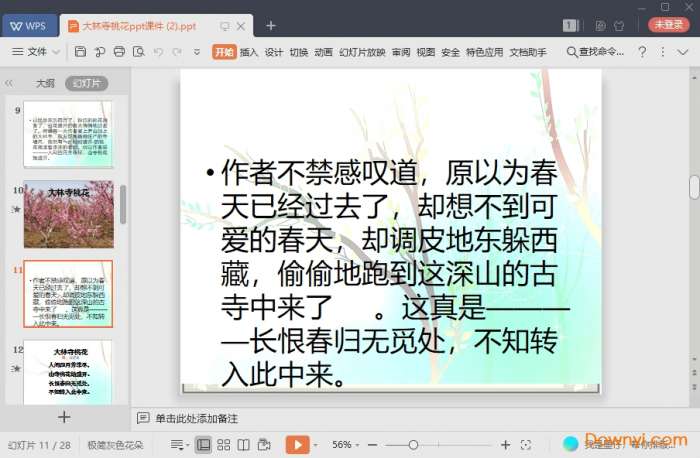The height and width of the screenshot is (458, 700).
Task: Open the 文档助手 ribbon tab
Action: coord(528,52)
